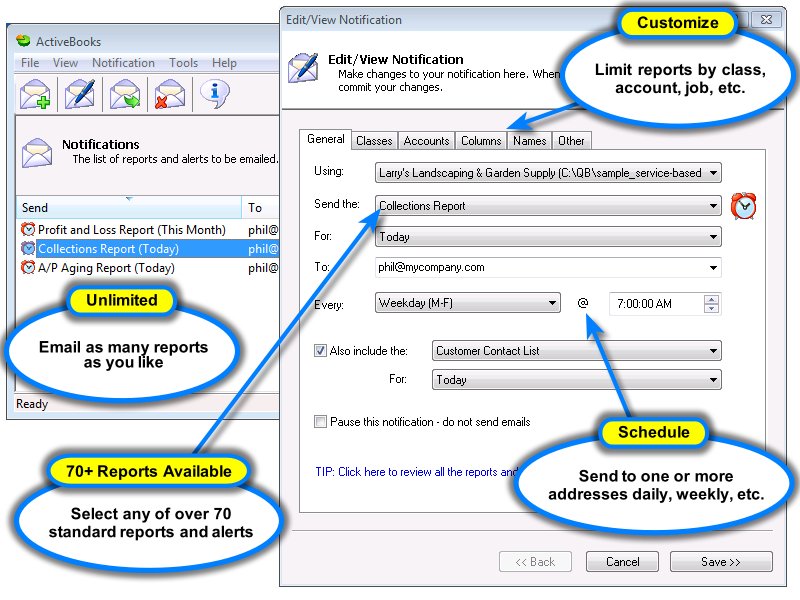Sort by the Send column header
Image resolution: width=800 pixels, height=600 pixels.
tap(129, 208)
